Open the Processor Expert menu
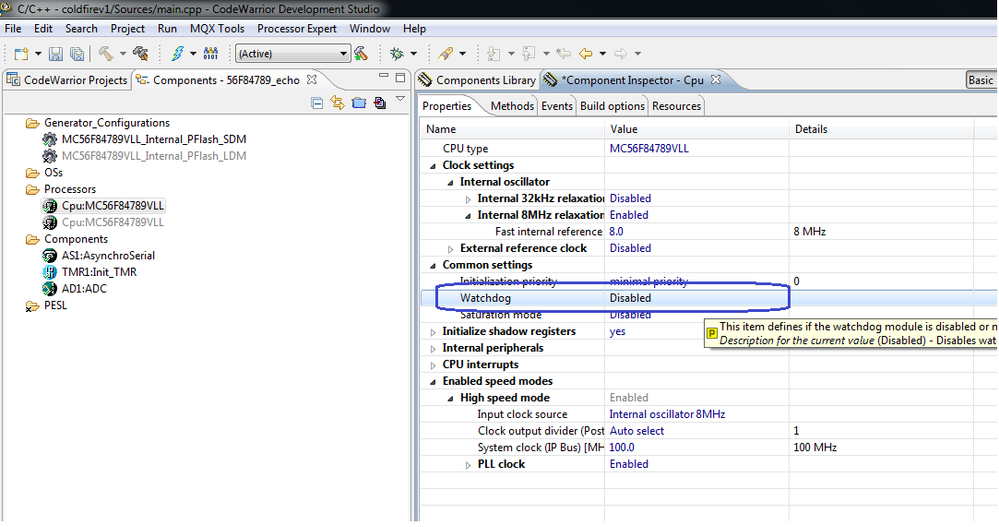This screenshot has width=999, height=527. click(297, 29)
